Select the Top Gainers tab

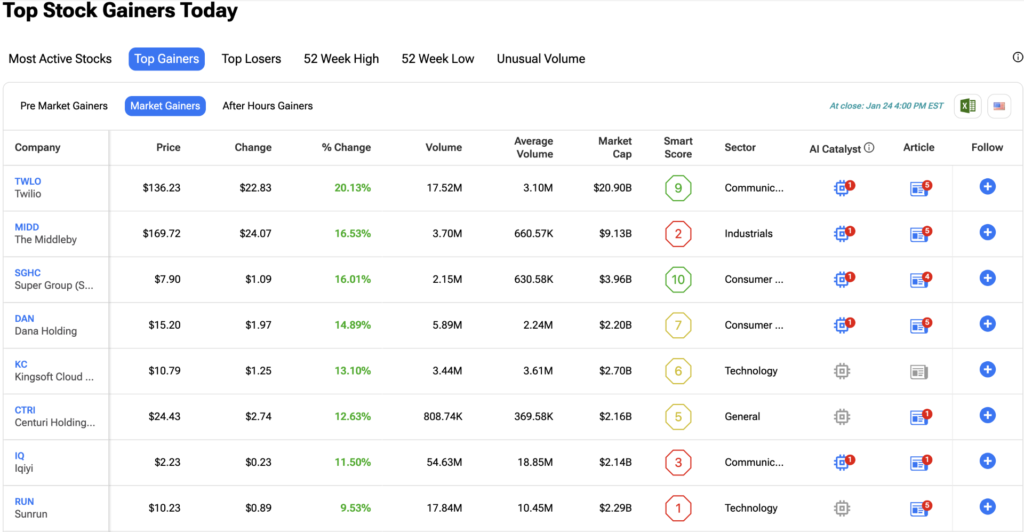click(x=167, y=59)
